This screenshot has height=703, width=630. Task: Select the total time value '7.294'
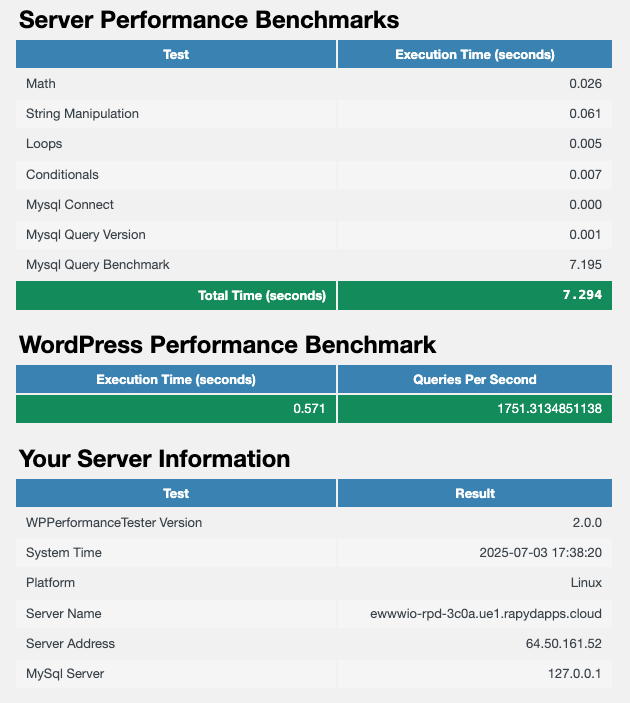582,295
